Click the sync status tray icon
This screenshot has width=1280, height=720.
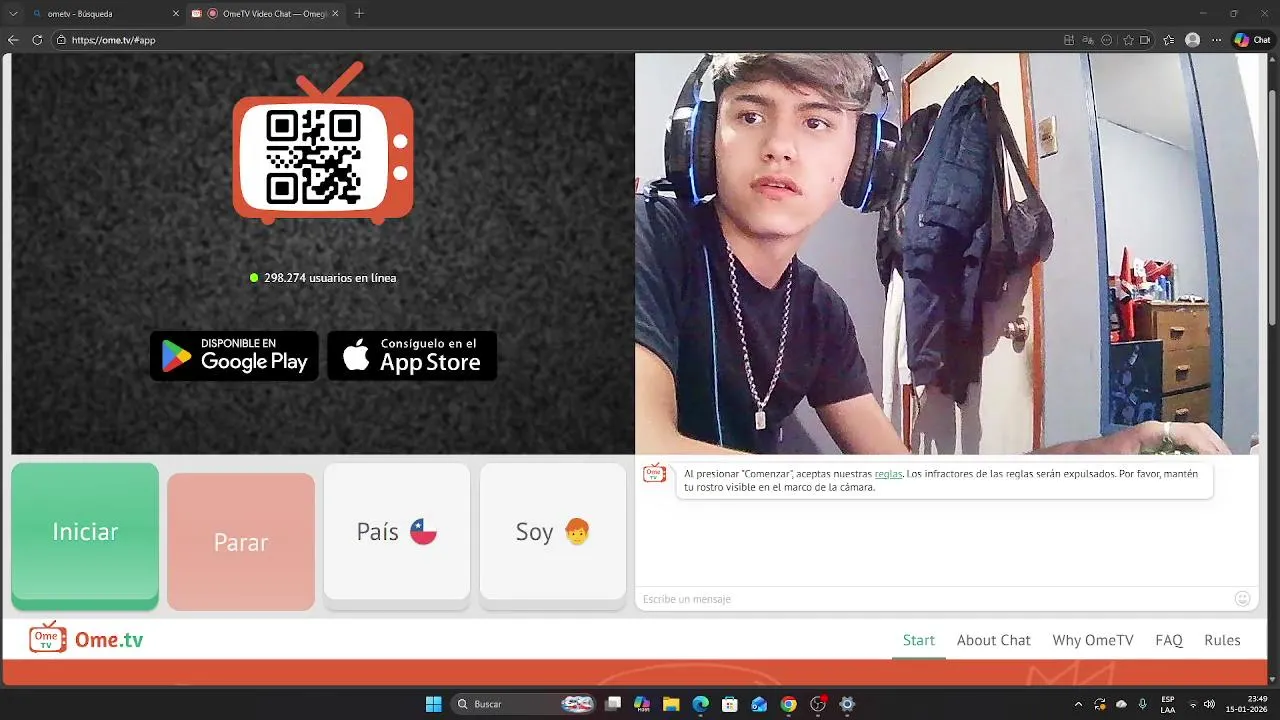pos(1100,704)
